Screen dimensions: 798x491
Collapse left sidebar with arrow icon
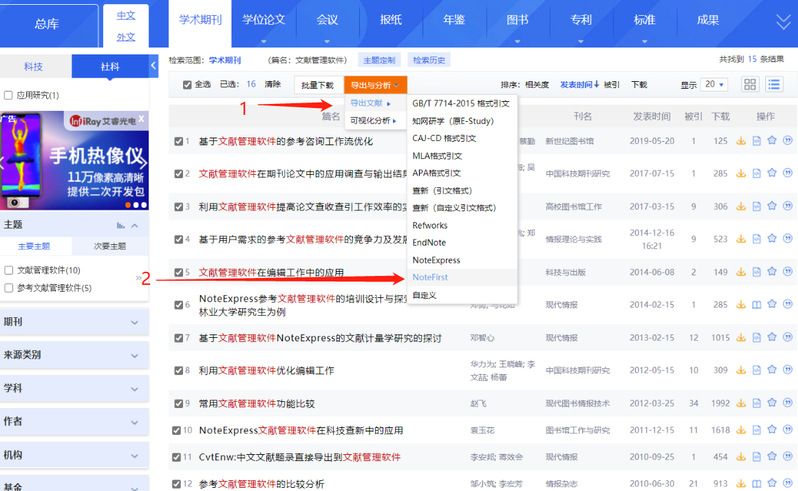(153, 66)
